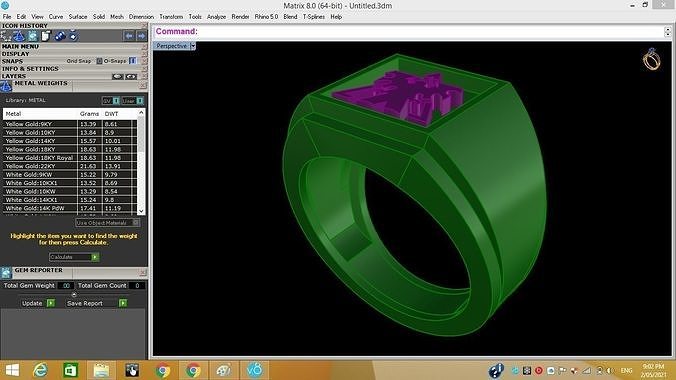Click the metal list scroll up arrow
Screen dimensions: 676x380
141,113
